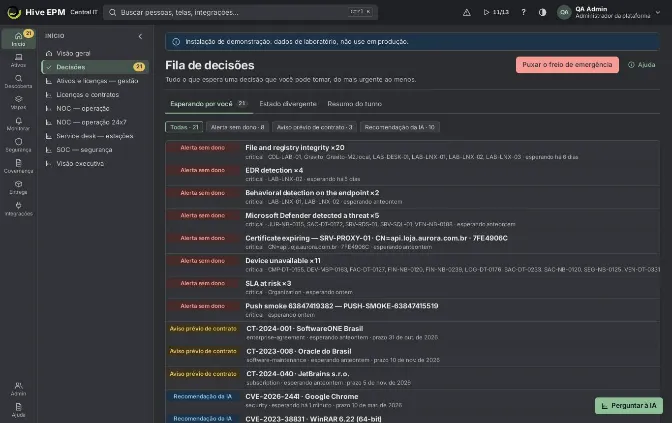The height and width of the screenshot is (423, 672).
Task: Open the Integrações section in the icon rail
Action: (x=18, y=209)
